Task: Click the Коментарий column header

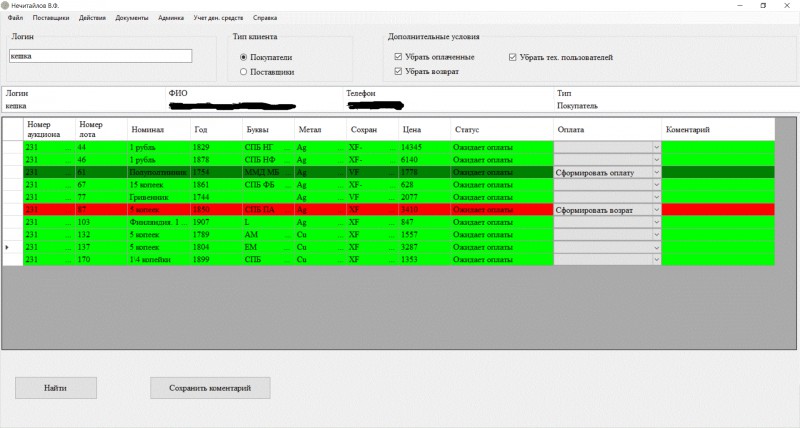Action: click(718, 130)
